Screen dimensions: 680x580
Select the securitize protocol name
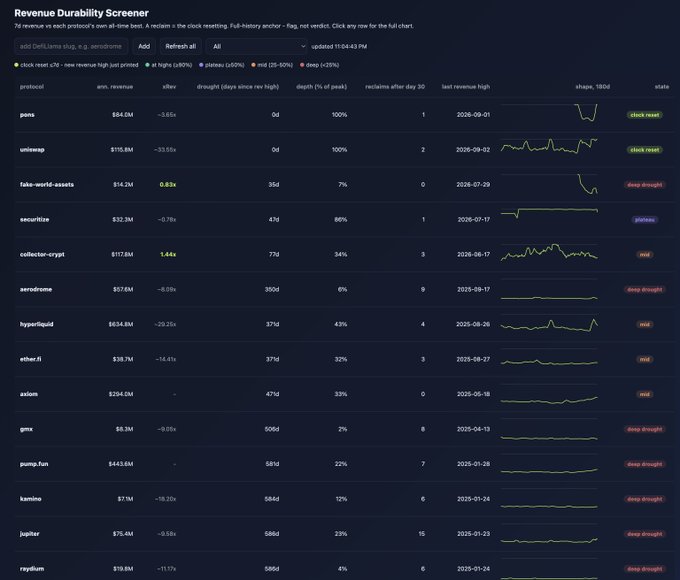(x=34, y=220)
